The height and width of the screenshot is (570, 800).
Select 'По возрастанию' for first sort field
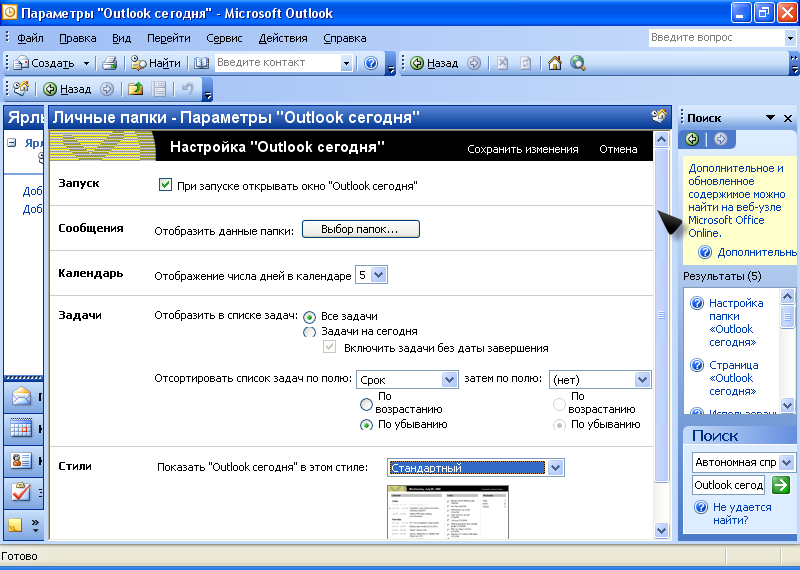click(366, 404)
